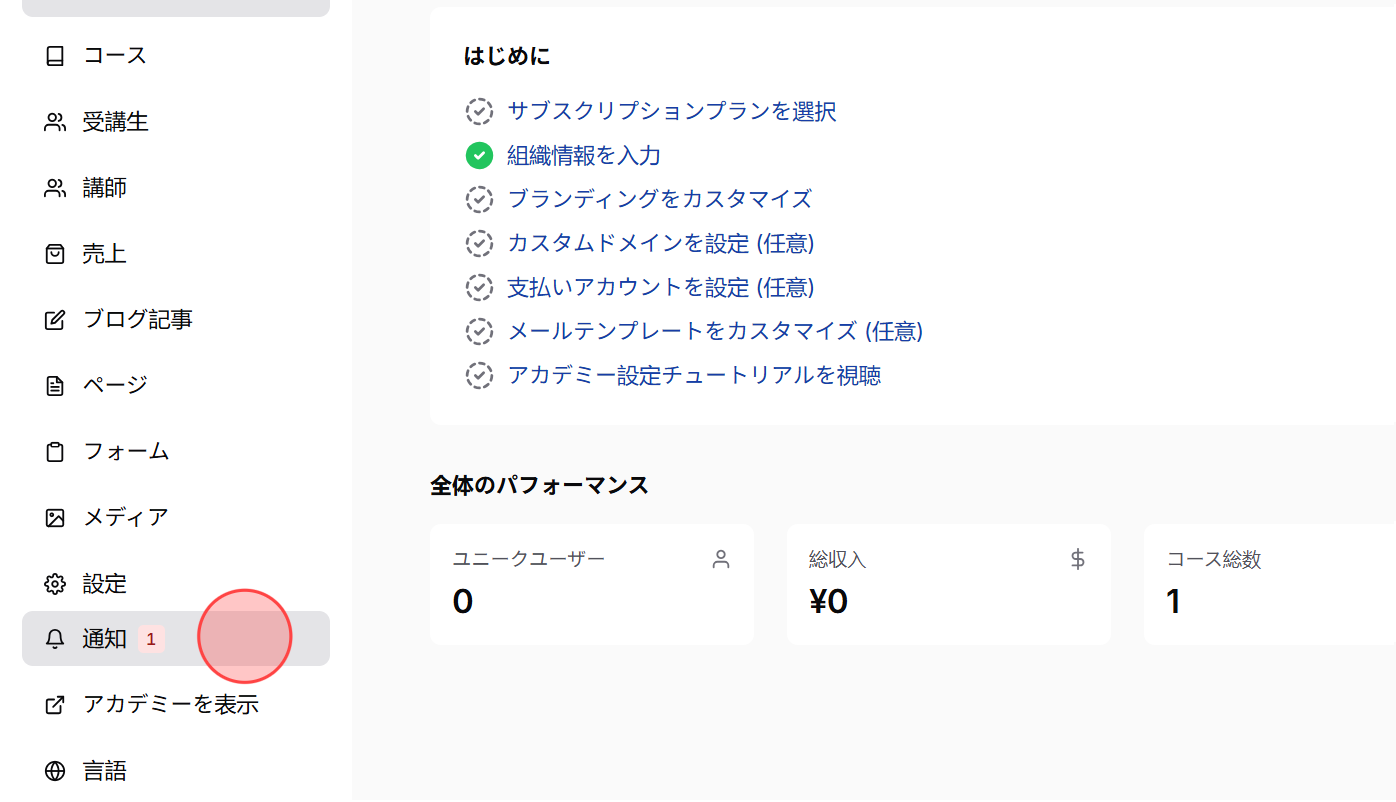Open the ブランディングをカスタマイズ link
Image resolution: width=1396 pixels, height=802 pixels.
(x=659, y=199)
